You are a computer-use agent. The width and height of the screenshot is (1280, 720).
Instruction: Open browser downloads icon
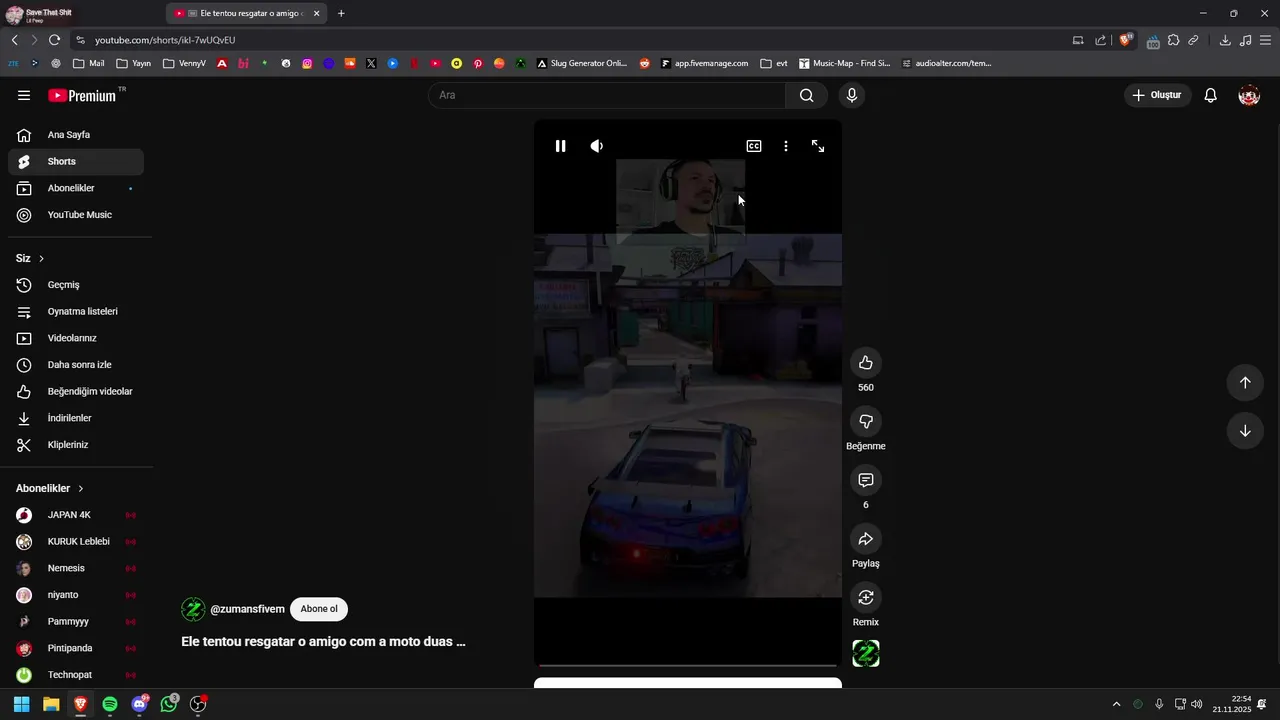[1225, 40]
